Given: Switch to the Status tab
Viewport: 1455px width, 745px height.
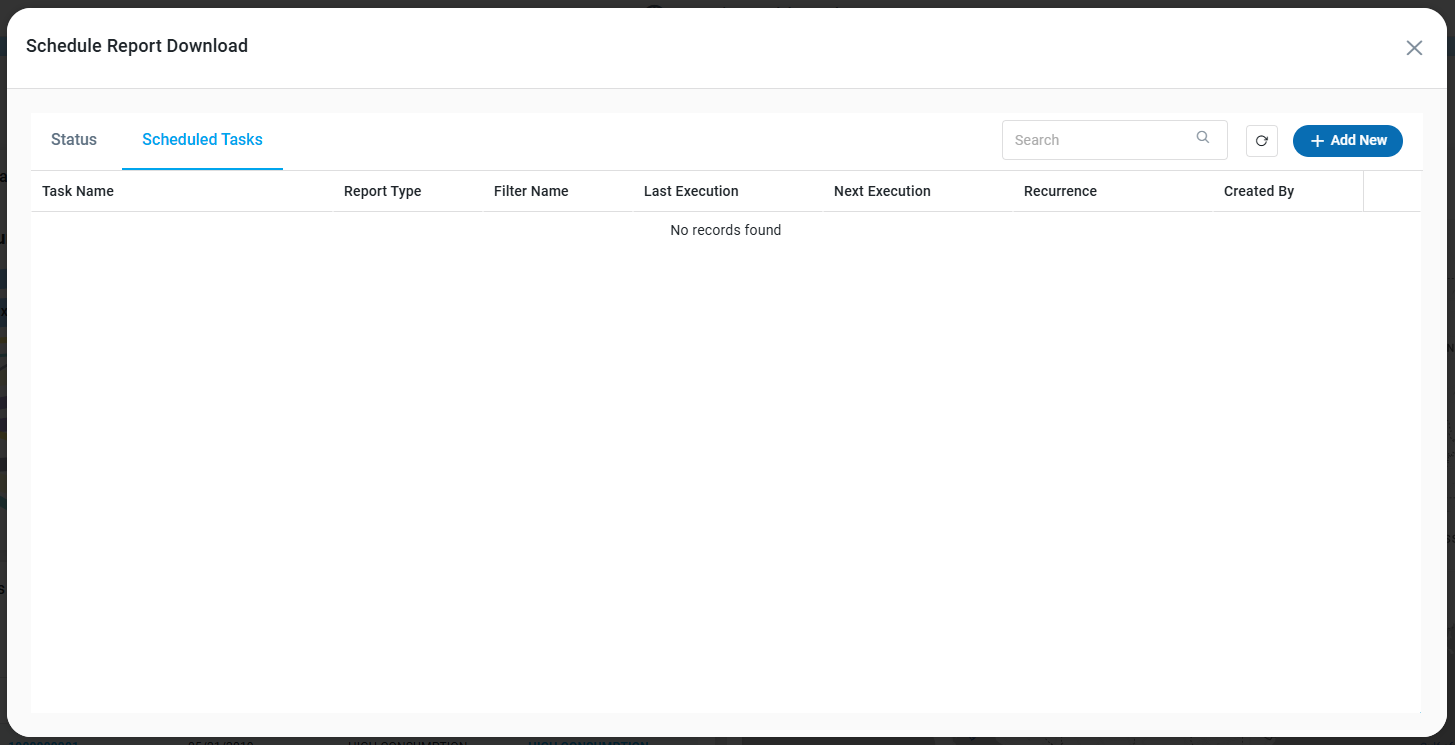Looking at the screenshot, I should tap(74, 140).
